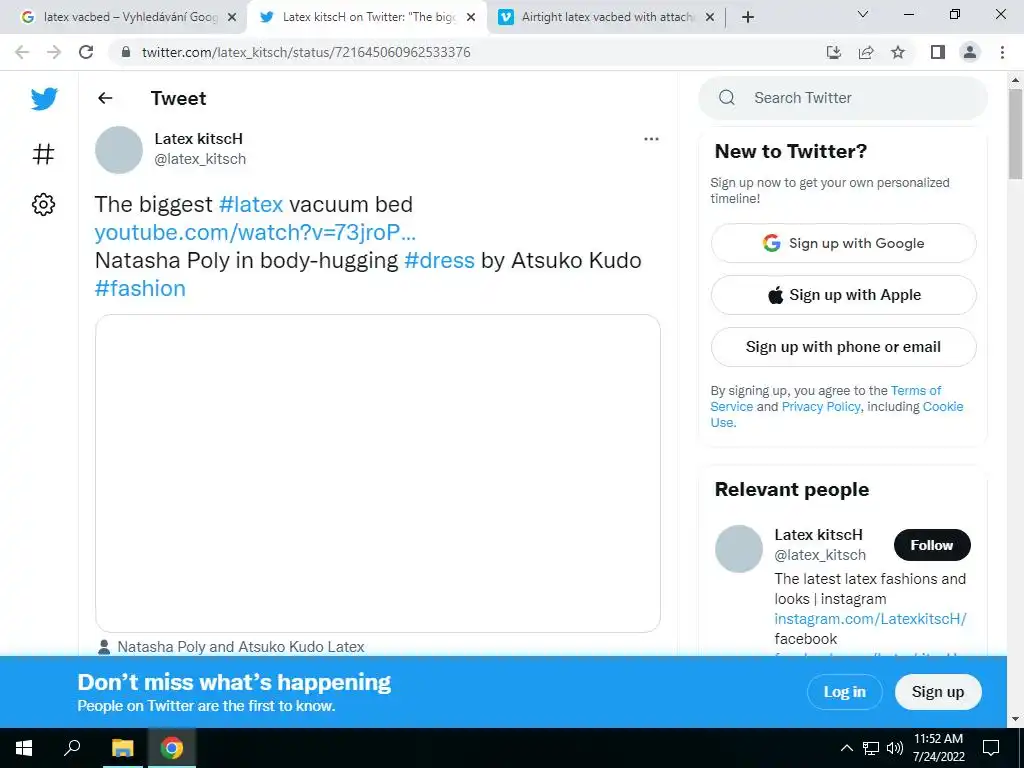Image resolution: width=1024 pixels, height=768 pixels.
Task: Switch to the 'latex vacbed – Vyhledávání Google' tab
Action: click(129, 18)
